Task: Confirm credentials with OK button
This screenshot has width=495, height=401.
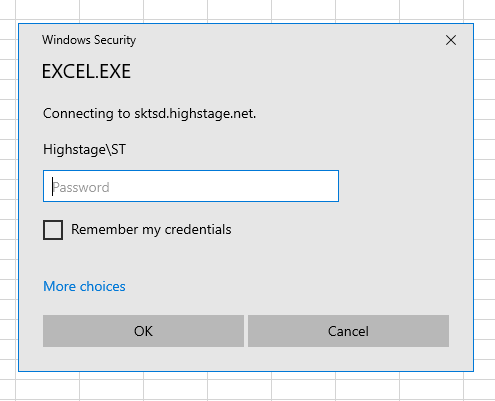Action: [x=143, y=331]
